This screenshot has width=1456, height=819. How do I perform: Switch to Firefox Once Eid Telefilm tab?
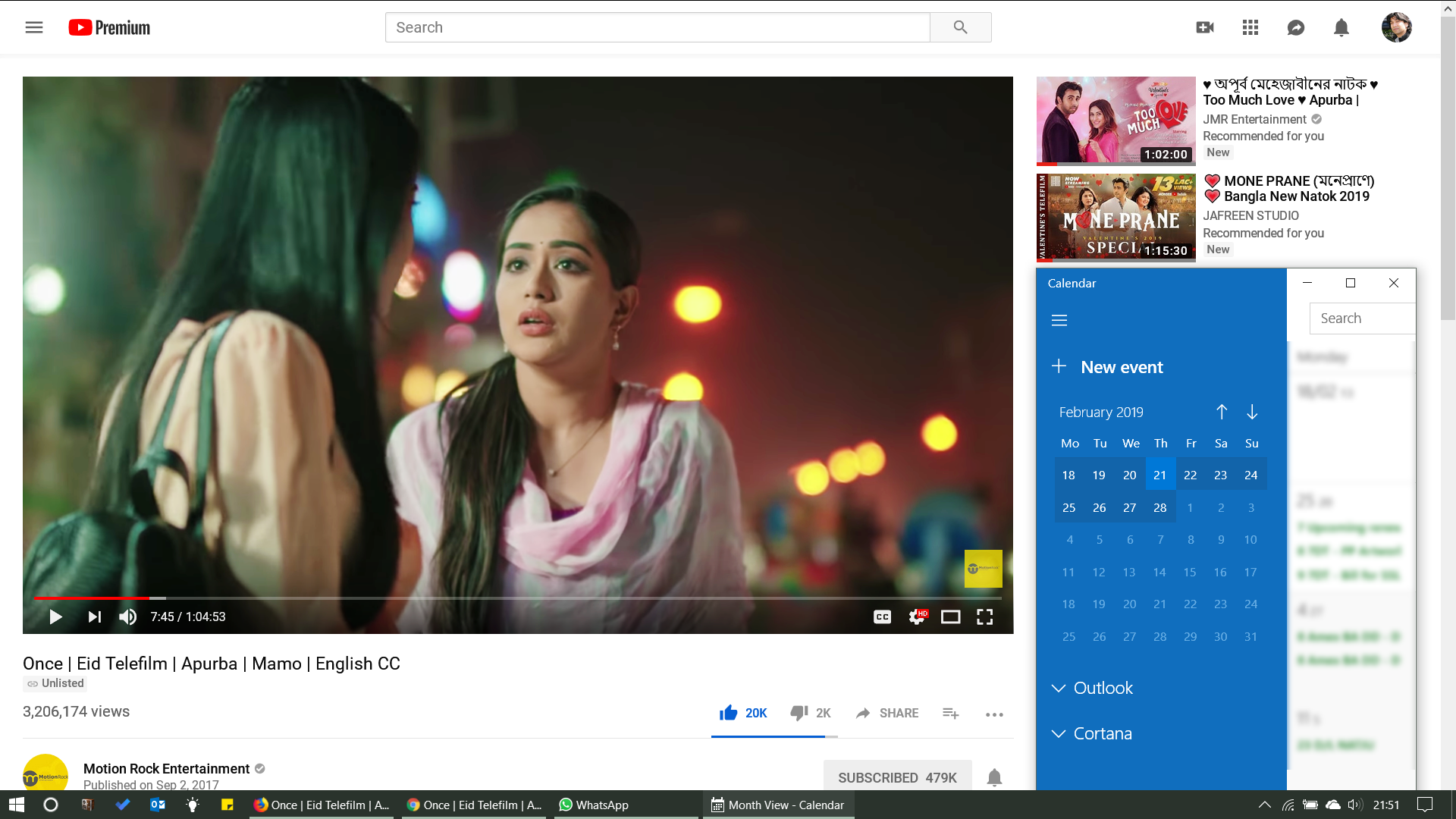(x=323, y=805)
